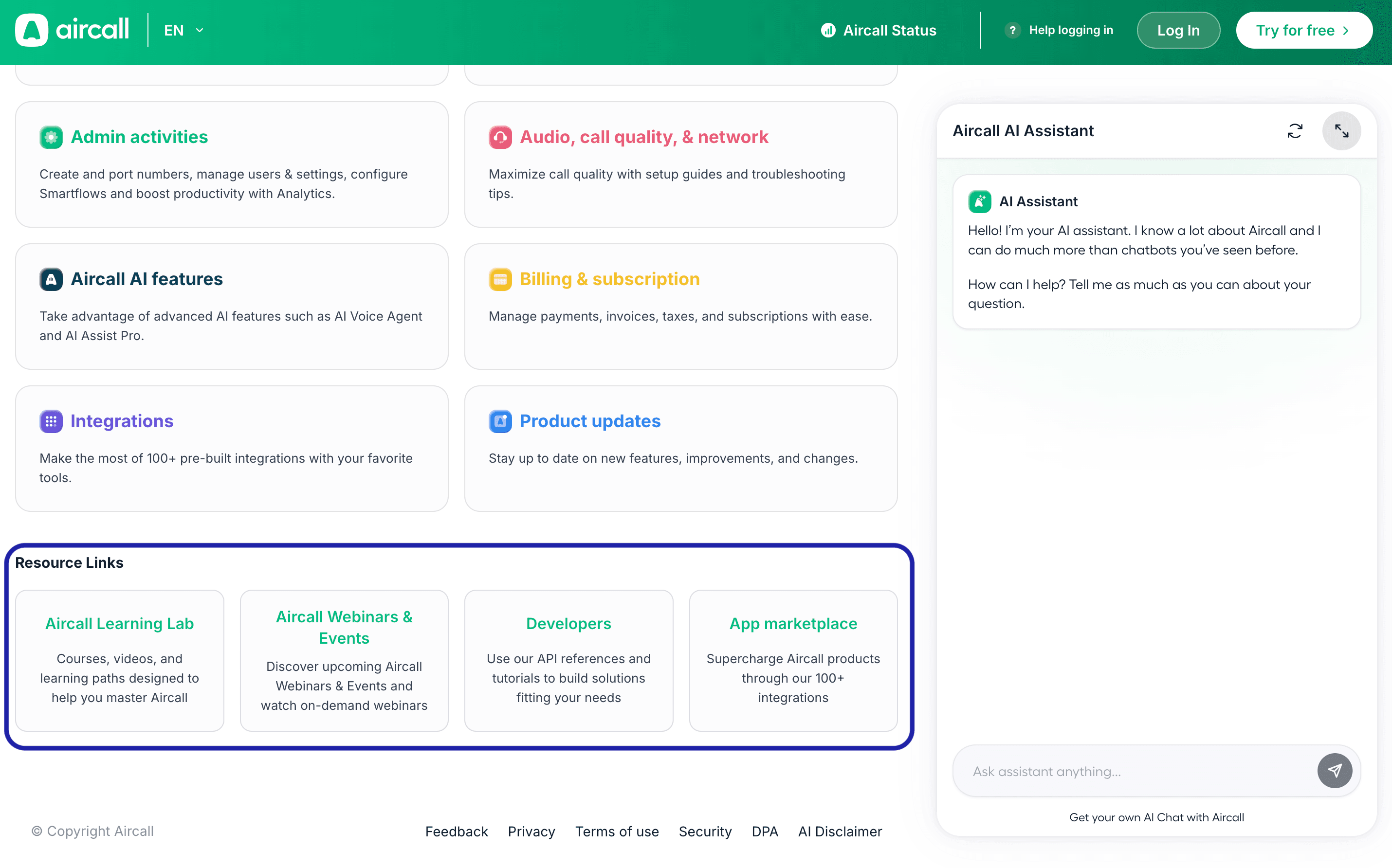Click the Try for free arrow button
Screen dimensions: 1392x868
pyautogui.click(x=1303, y=31)
